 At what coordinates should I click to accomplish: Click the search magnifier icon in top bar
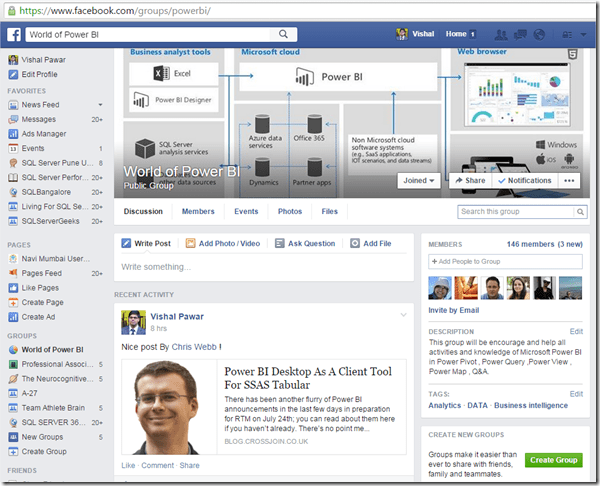coord(284,34)
